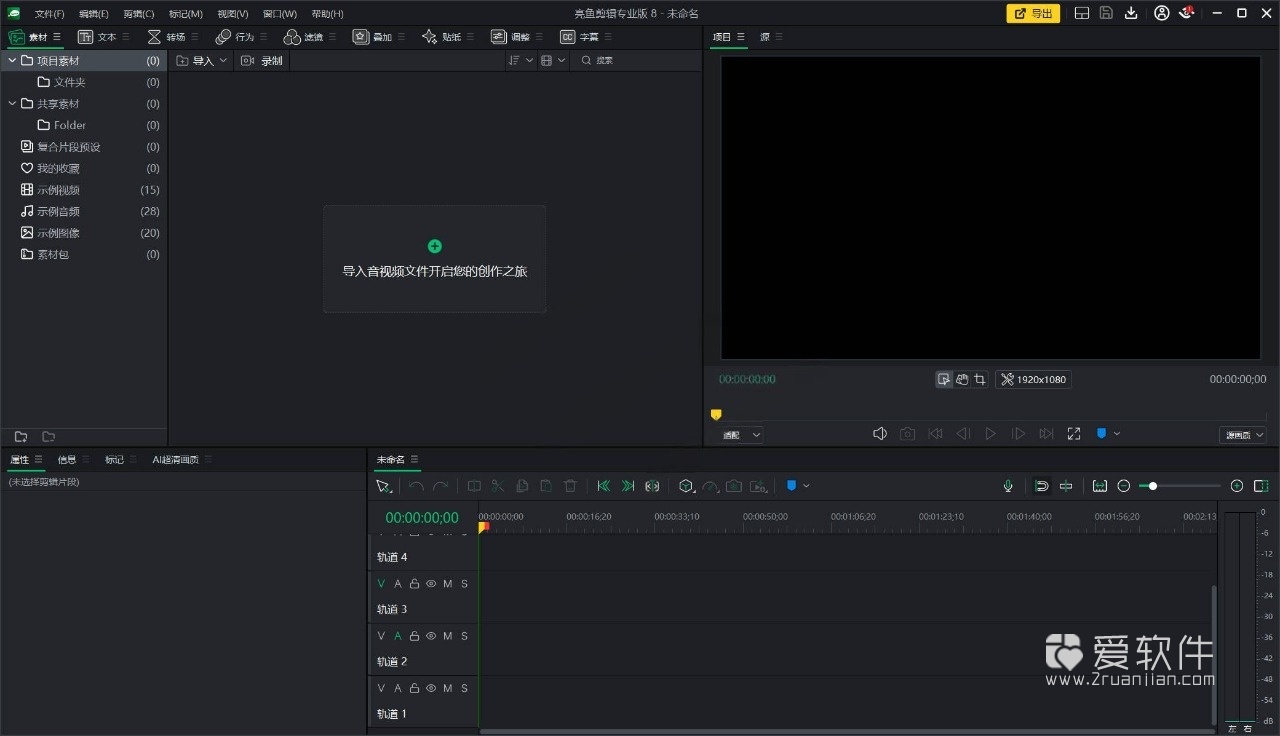Click the 录制 record button

pos(261,60)
